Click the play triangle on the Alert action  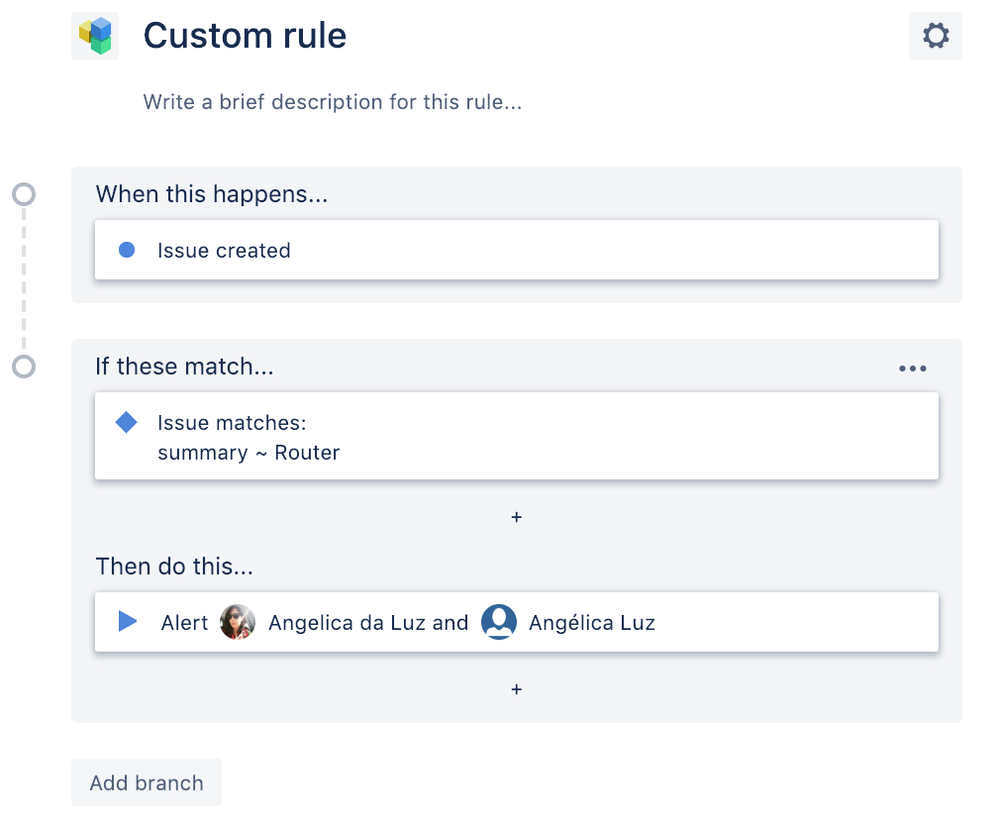(x=127, y=622)
